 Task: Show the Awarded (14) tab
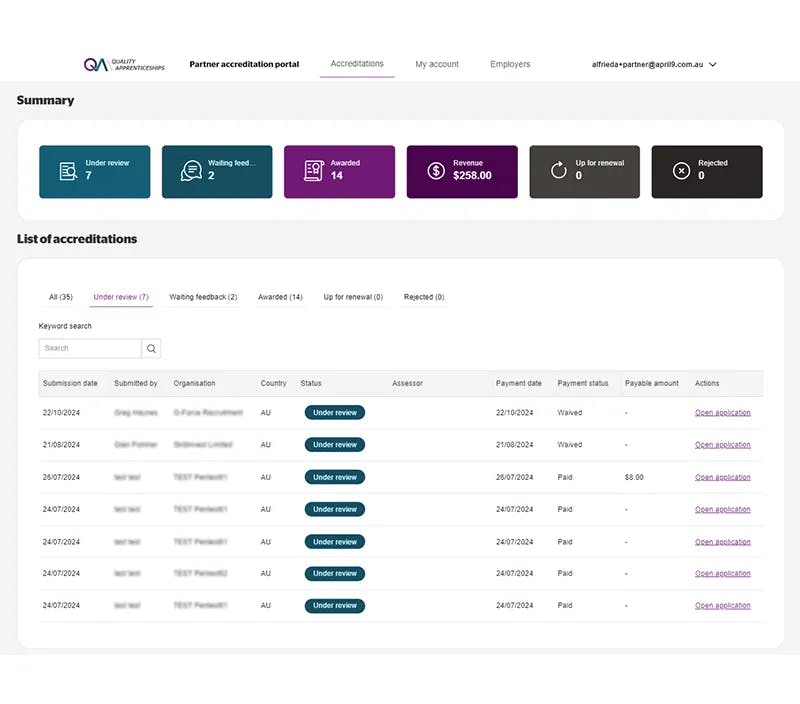(280, 297)
